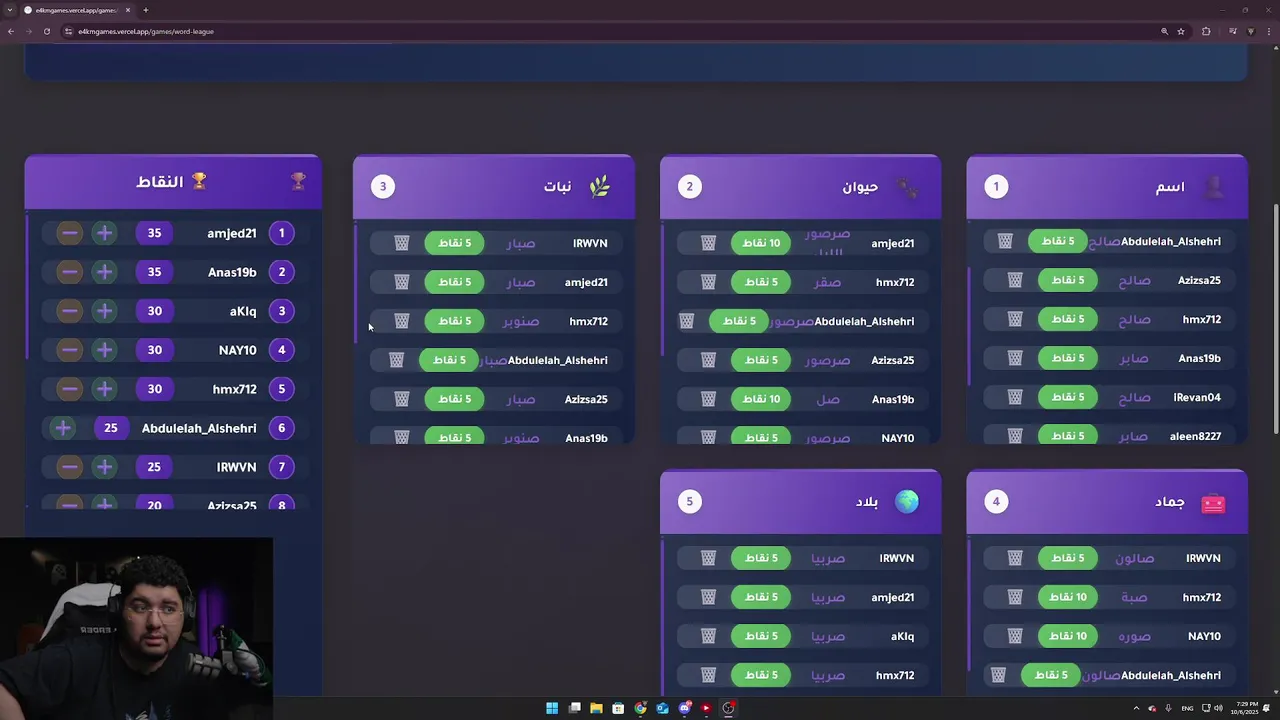The height and width of the screenshot is (720, 1280).
Task: Remove aKlq's answer in the بلاد card
Action: coord(708,636)
